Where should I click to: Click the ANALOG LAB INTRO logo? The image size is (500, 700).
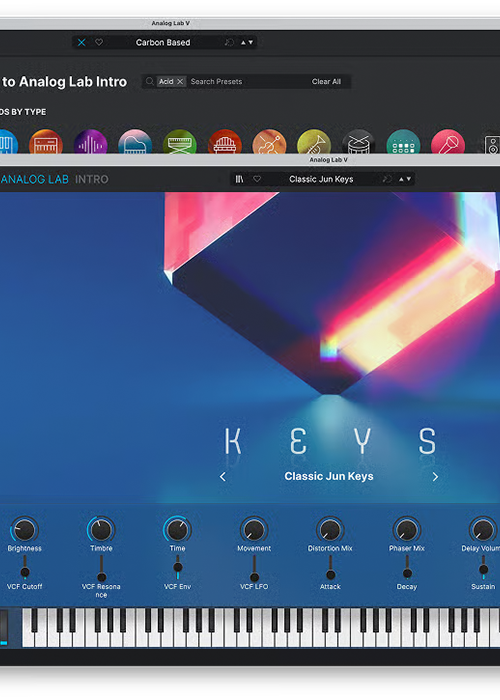coord(54,179)
